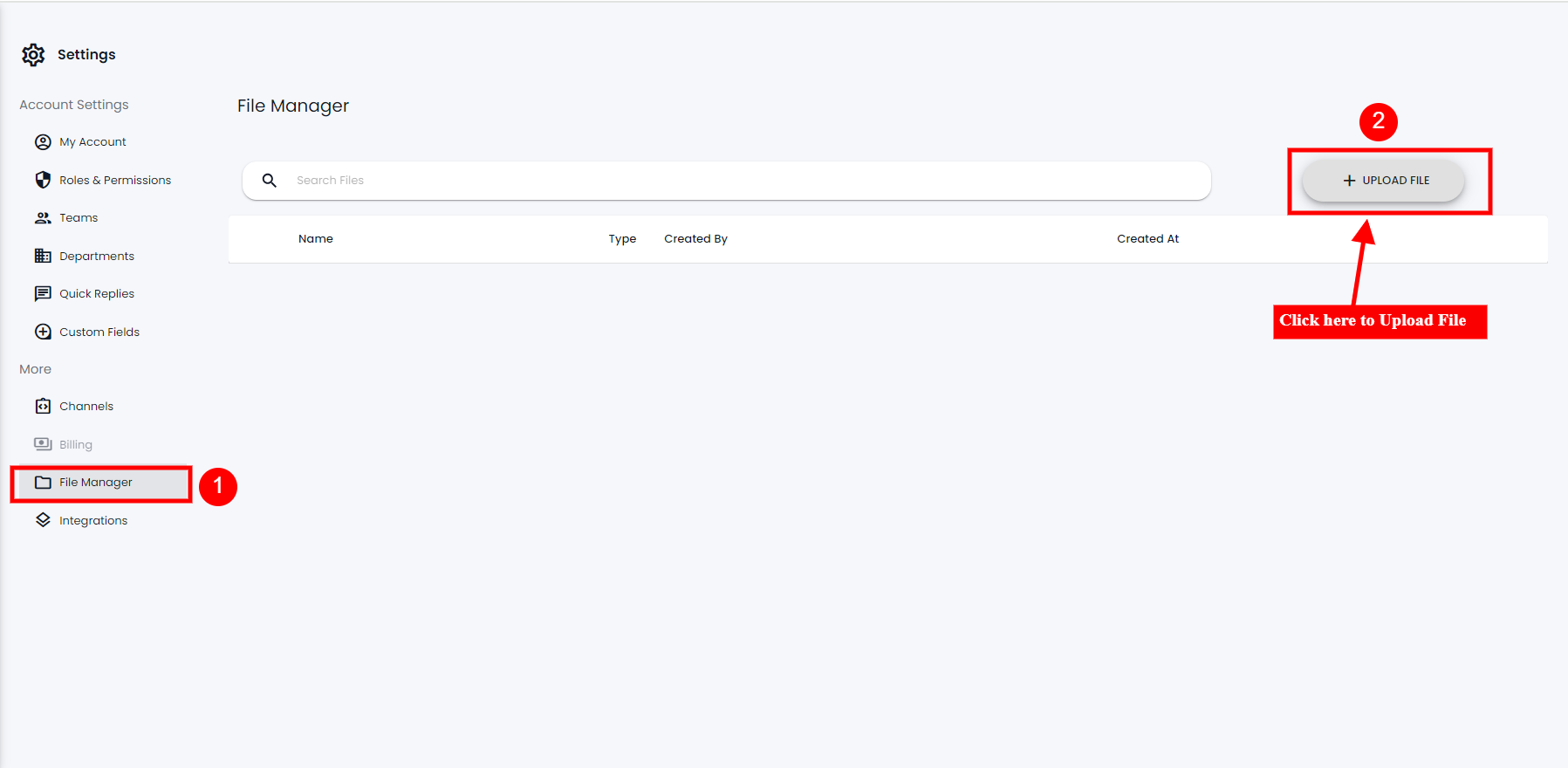The image size is (1568, 768).
Task: Click the Created At column header
Action: 1147,239
